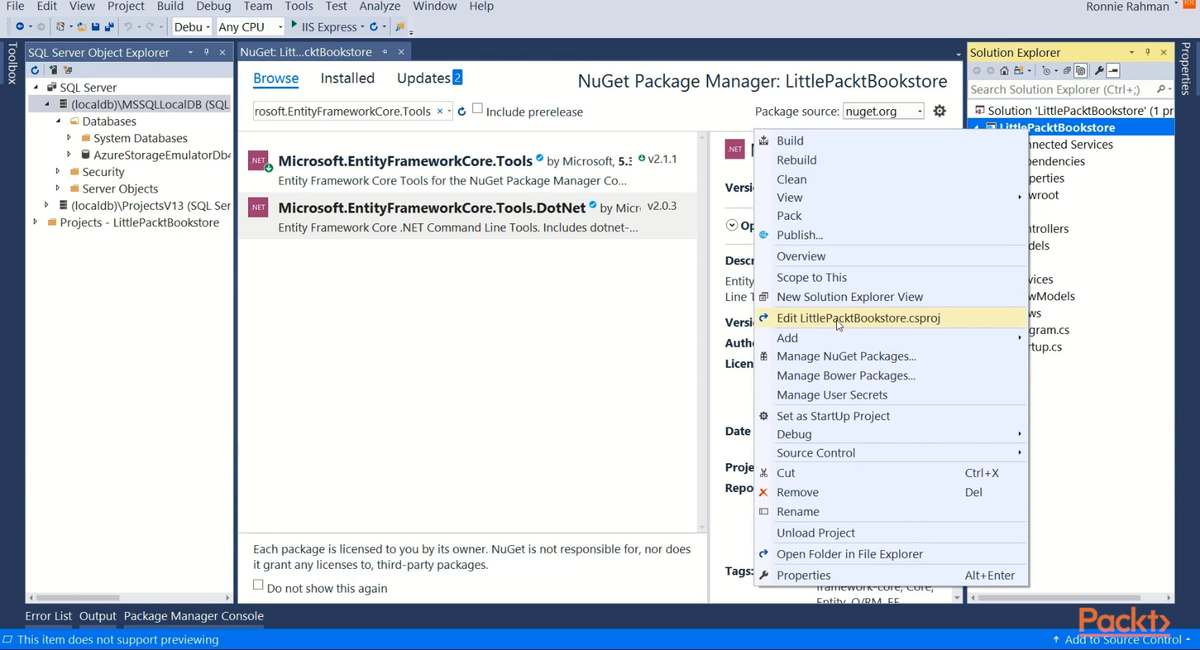Click Collapse All icon in Solution Explorer toolbar

click(1066, 71)
